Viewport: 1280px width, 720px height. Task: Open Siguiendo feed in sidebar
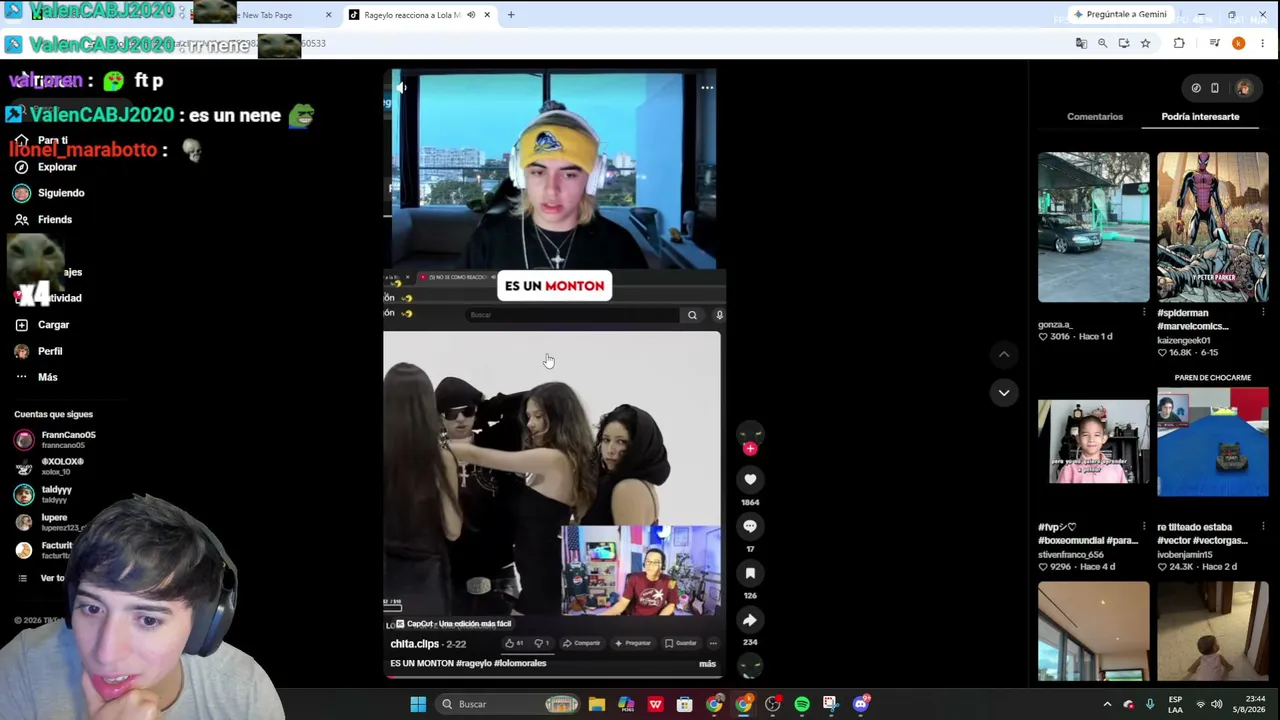50,193
